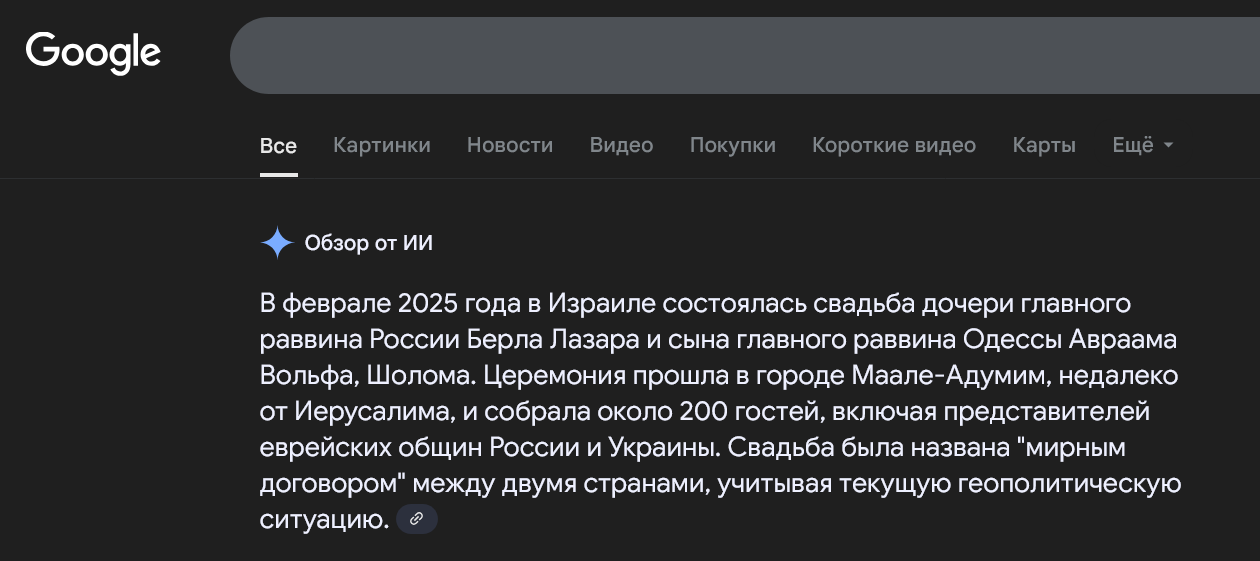Click the name Берла Лазара in text
The height and width of the screenshot is (561, 1260).
553,340
